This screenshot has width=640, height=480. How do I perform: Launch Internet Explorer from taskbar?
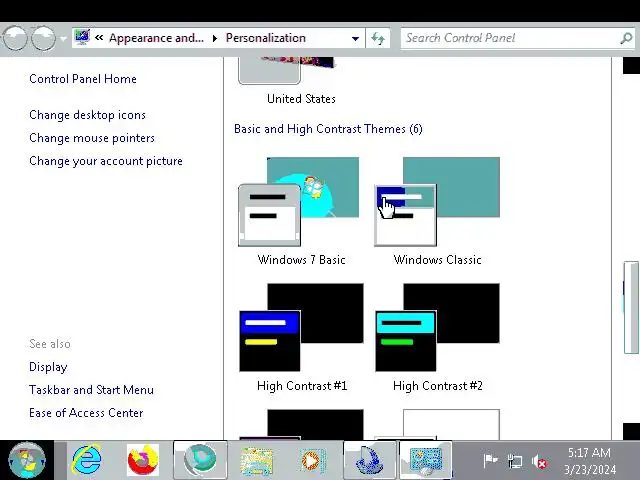pyautogui.click(x=87, y=460)
